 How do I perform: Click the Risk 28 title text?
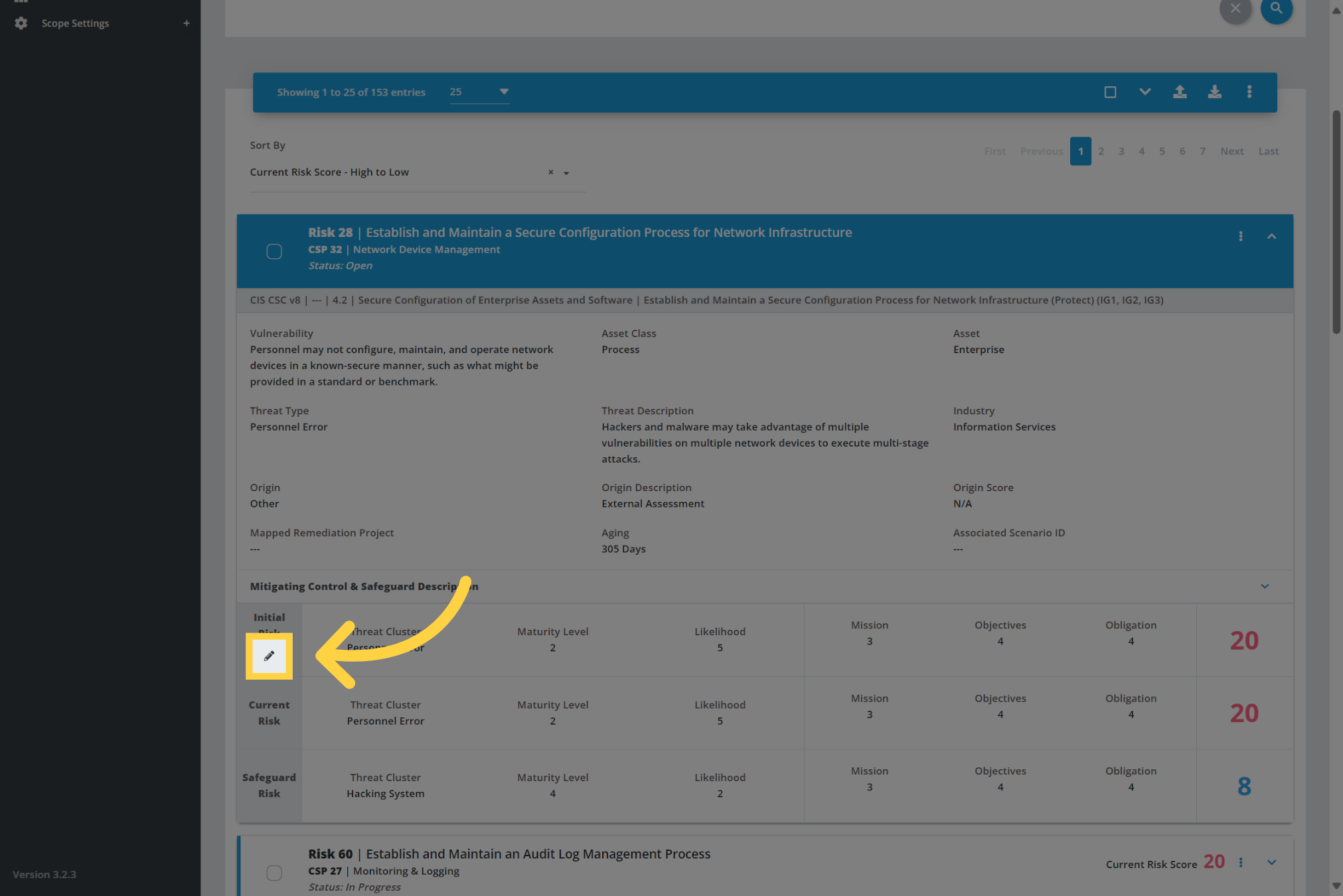[580, 232]
